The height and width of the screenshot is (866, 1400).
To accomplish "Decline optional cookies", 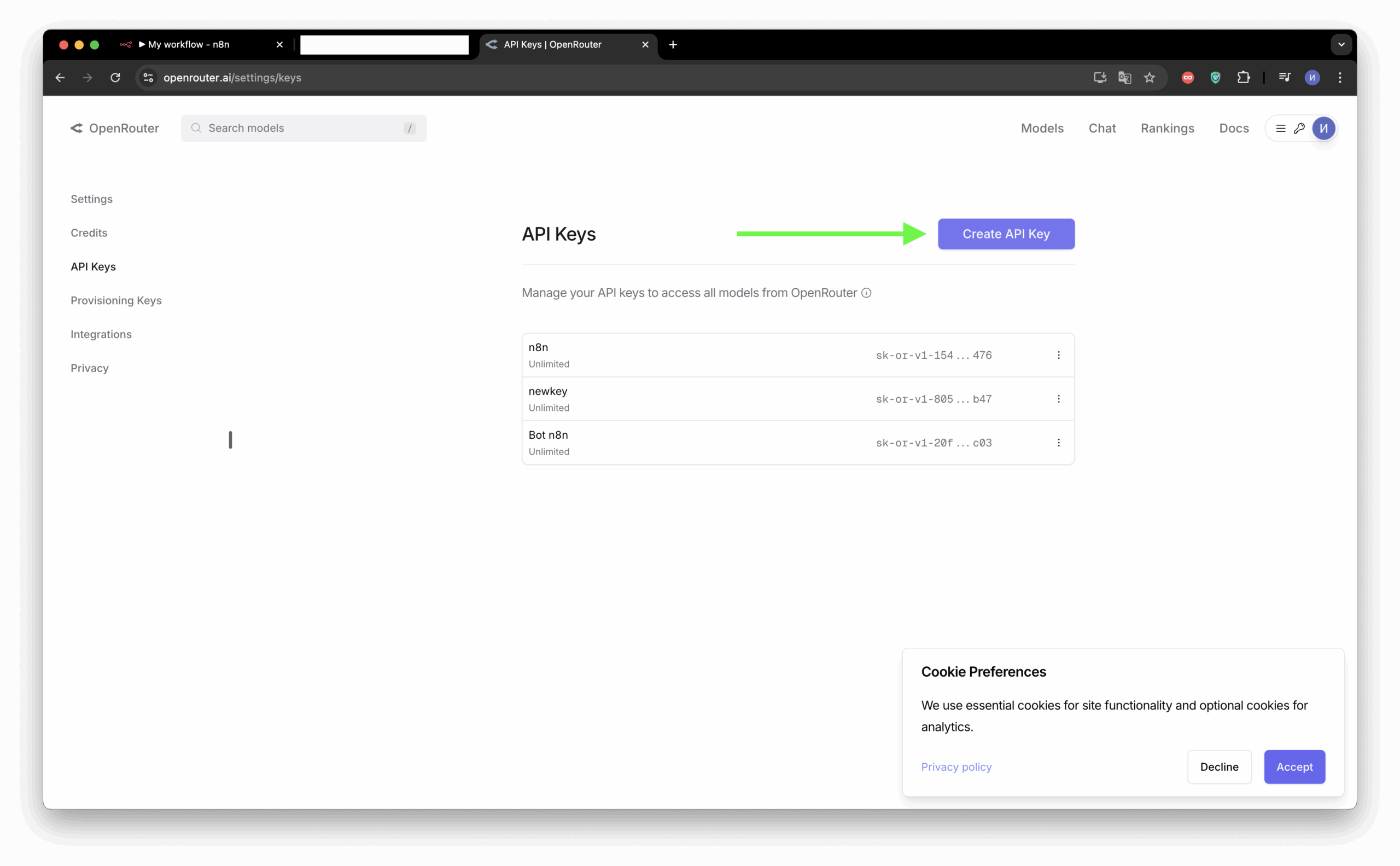I will 1219,767.
